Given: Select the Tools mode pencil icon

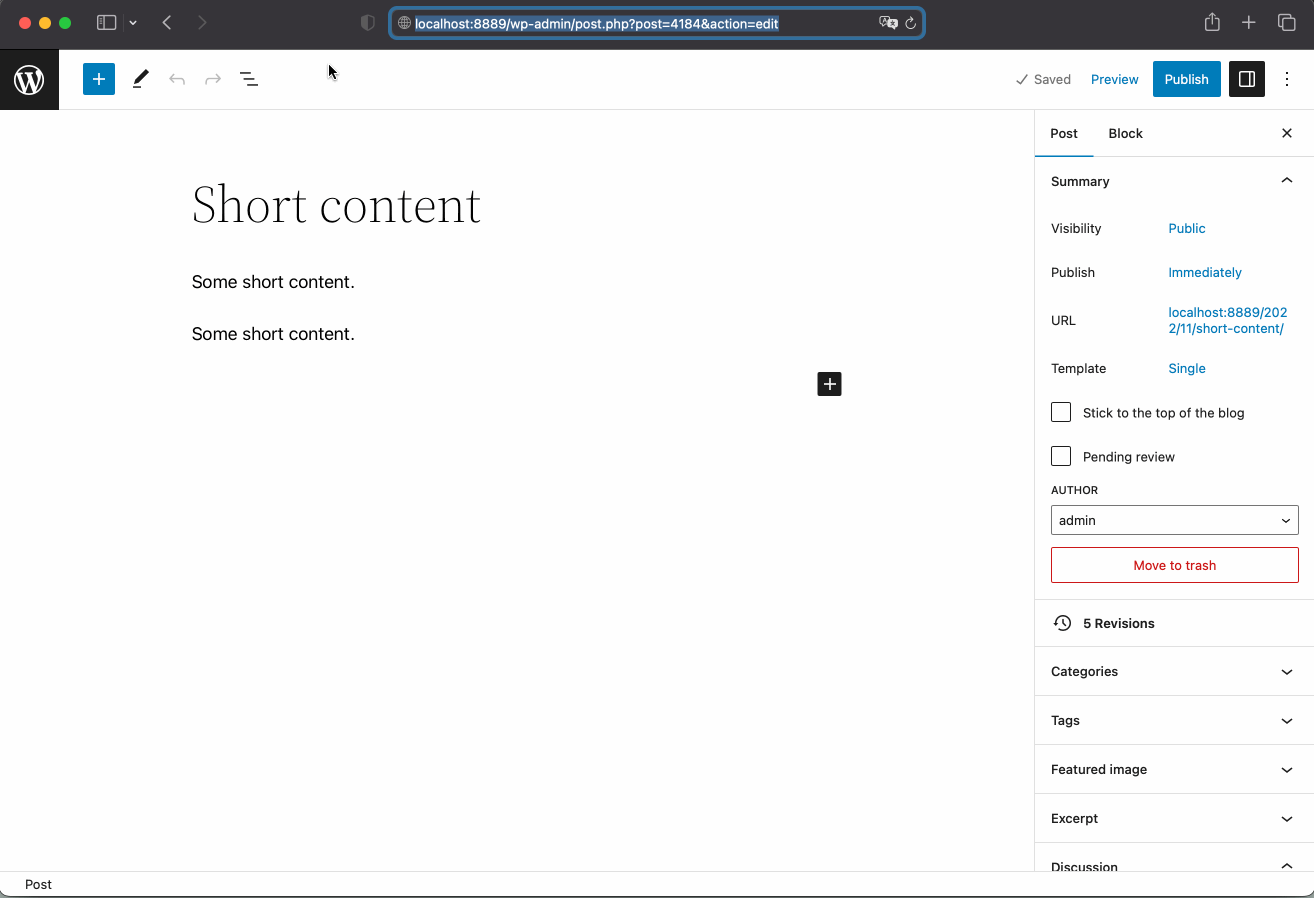Looking at the screenshot, I should tap(140, 79).
